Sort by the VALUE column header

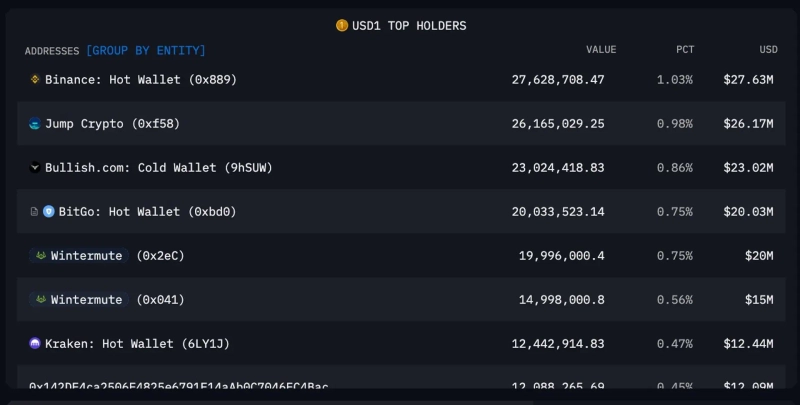pyautogui.click(x=601, y=50)
